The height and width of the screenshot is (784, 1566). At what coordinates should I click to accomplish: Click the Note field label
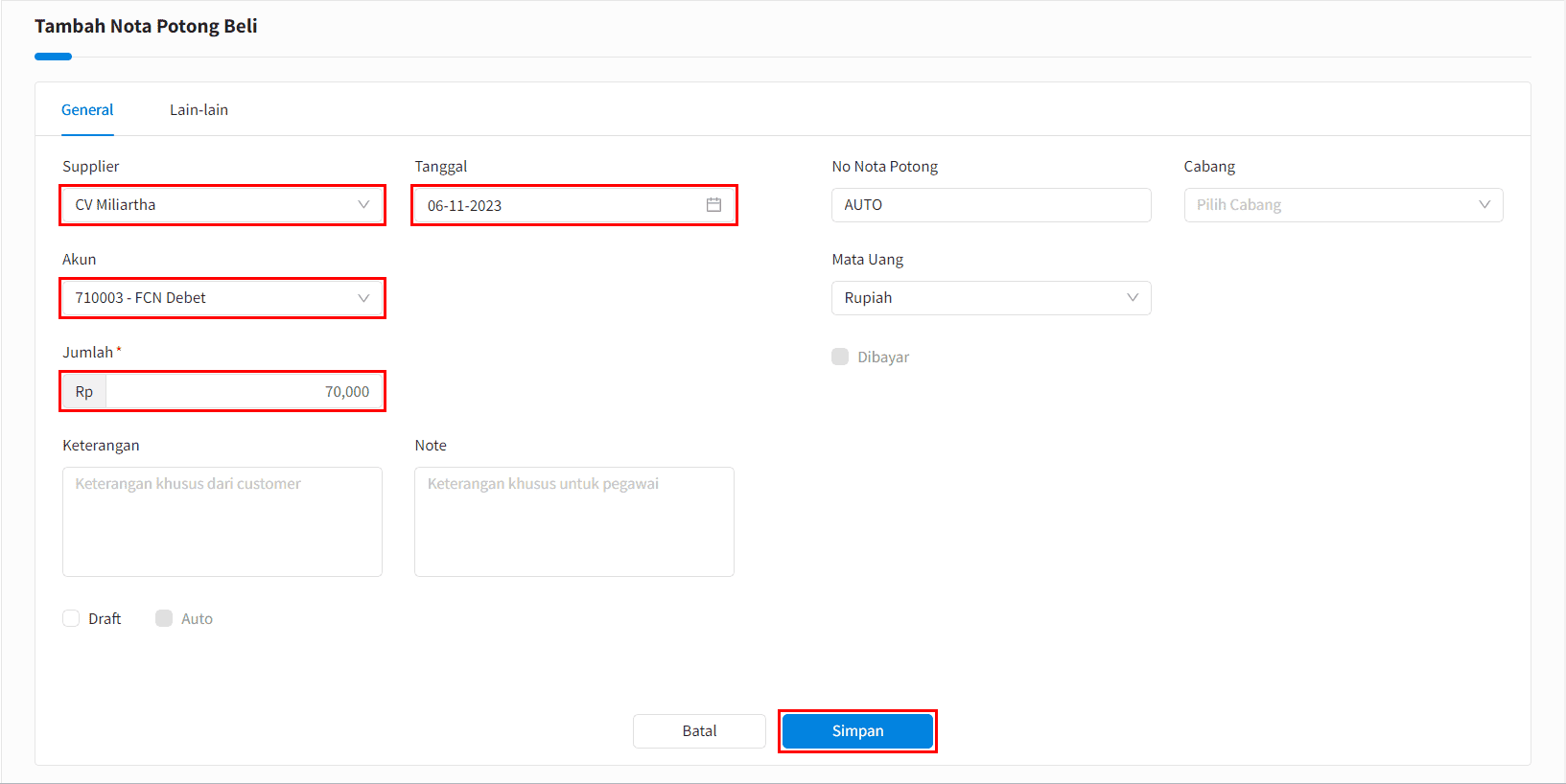431,445
